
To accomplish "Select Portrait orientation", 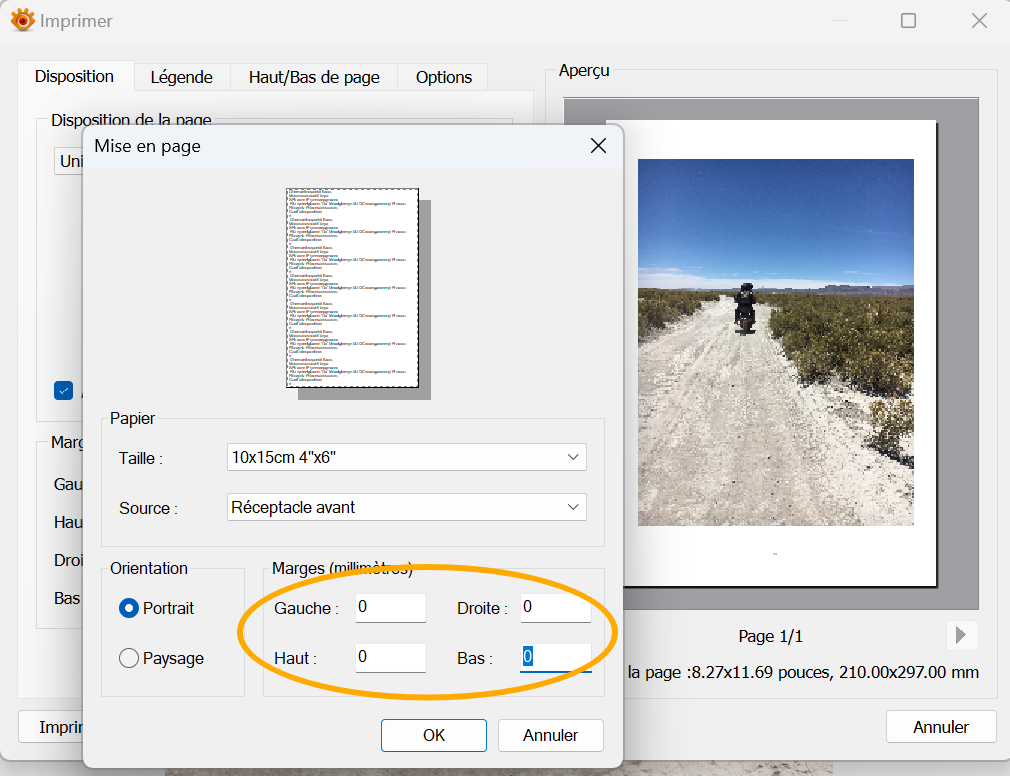I will [x=129, y=608].
